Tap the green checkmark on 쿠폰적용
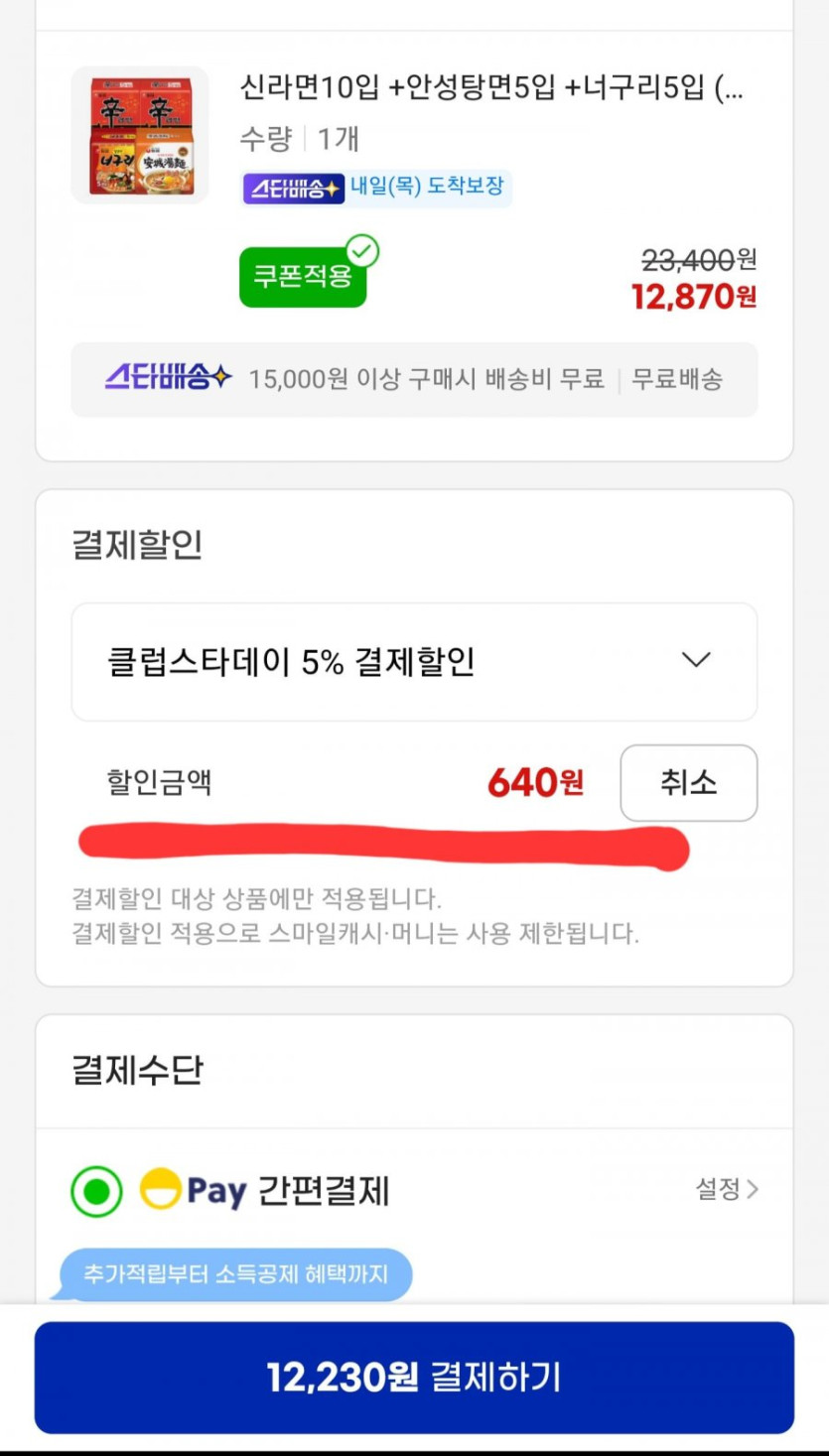The height and width of the screenshot is (1456, 829). point(362,252)
